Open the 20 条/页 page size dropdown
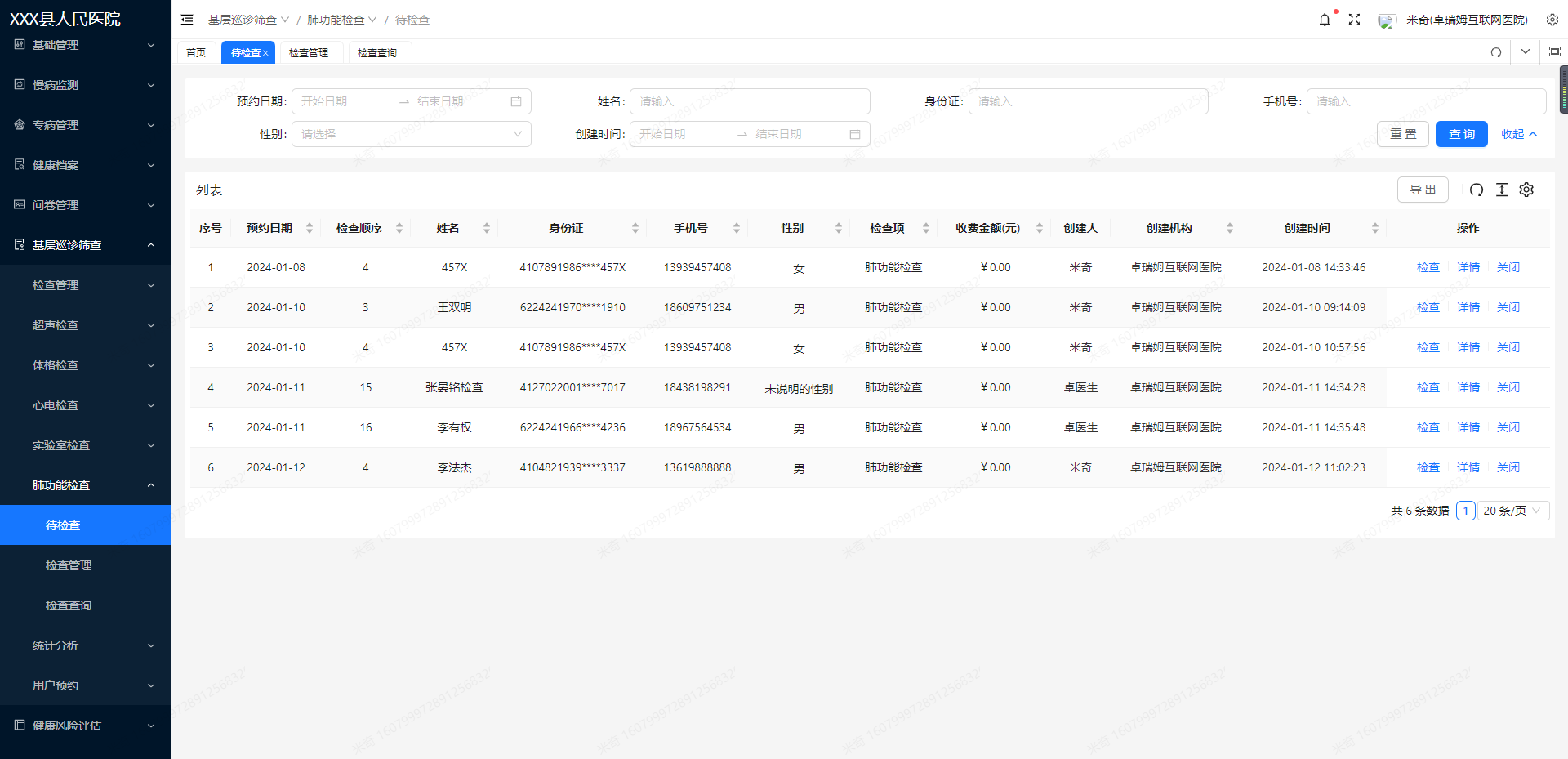The image size is (1568, 759). point(1513,511)
